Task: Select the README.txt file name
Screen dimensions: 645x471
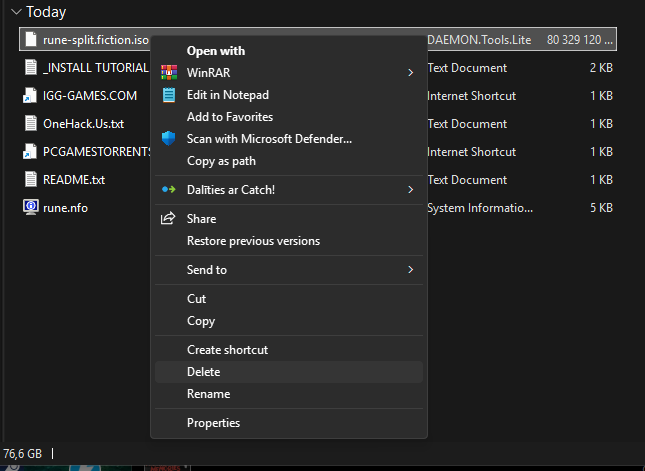Action: coord(74,180)
